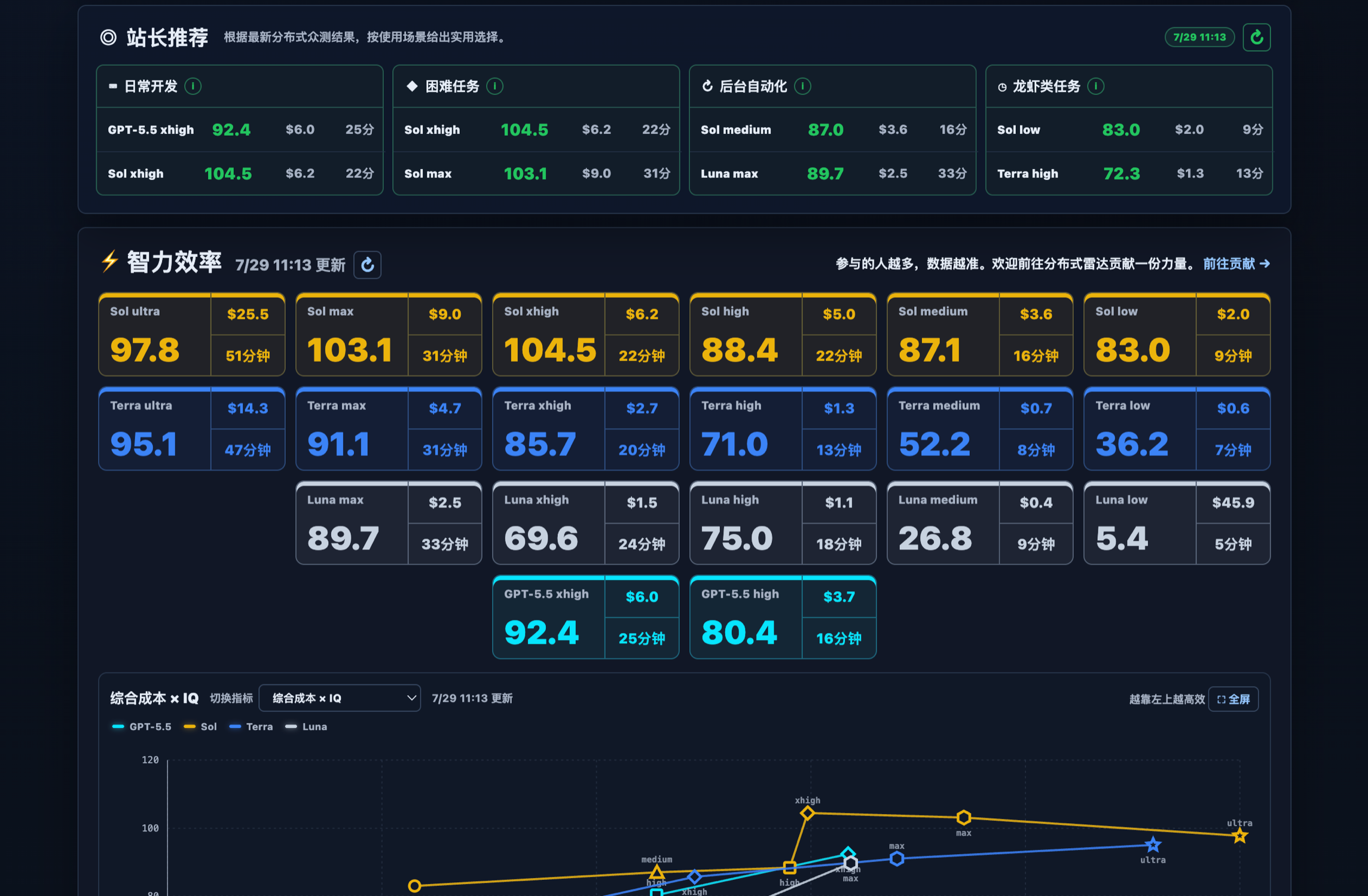Toggle GPT-5.5 series in chart legend

142,727
